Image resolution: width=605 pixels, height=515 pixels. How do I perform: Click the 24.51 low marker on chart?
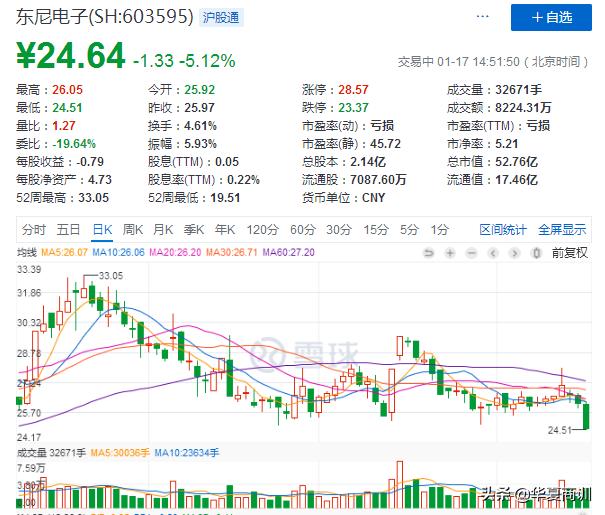[x=559, y=430]
